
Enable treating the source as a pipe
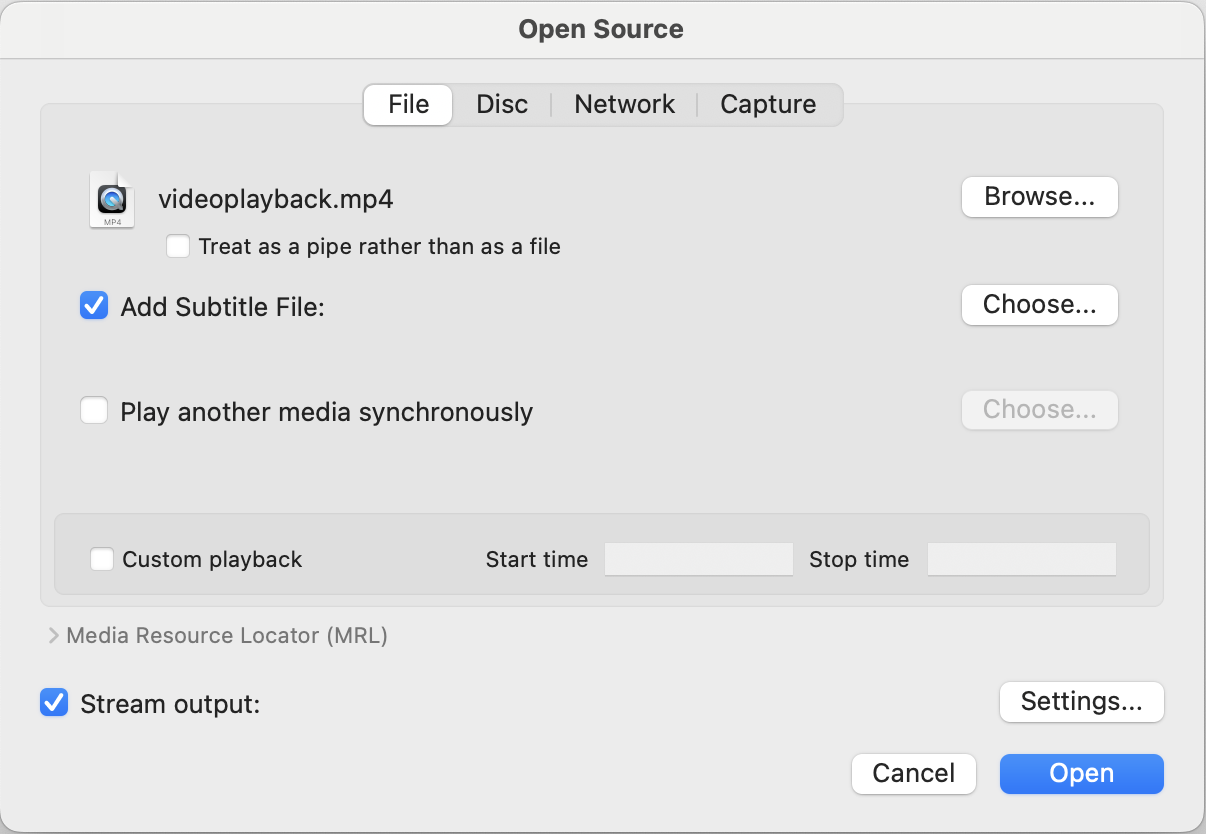pyautogui.click(x=178, y=246)
